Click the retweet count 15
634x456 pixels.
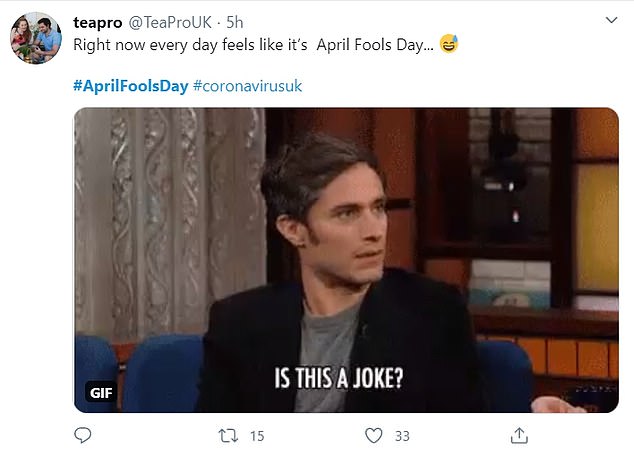click(256, 436)
